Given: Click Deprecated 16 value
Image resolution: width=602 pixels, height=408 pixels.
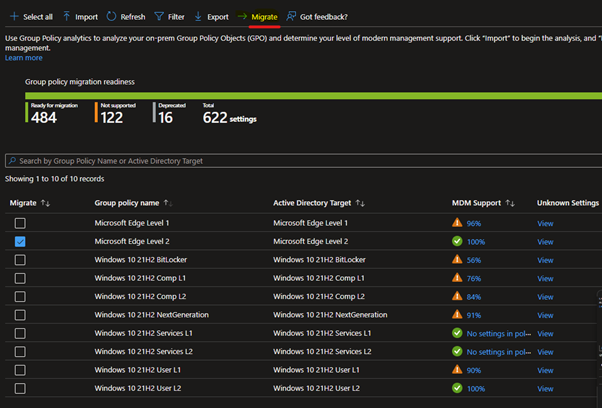Looking at the screenshot, I should click(x=165, y=117).
